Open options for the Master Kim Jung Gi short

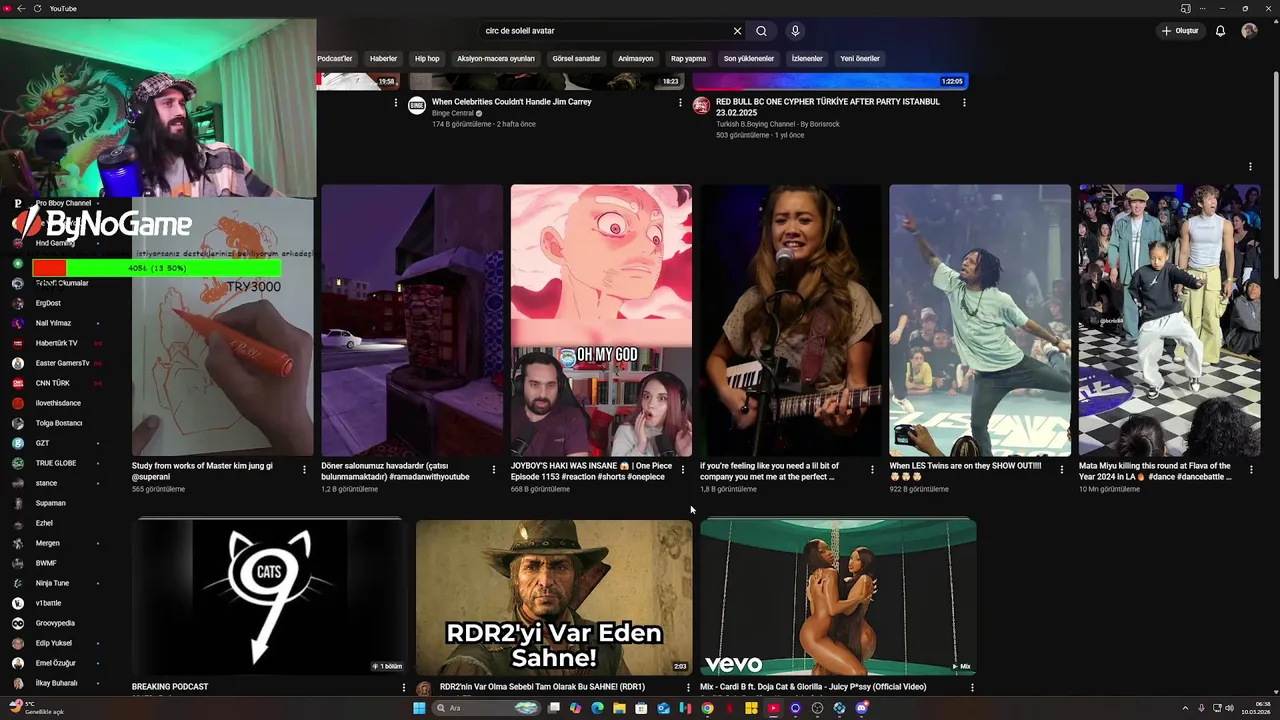[304, 469]
